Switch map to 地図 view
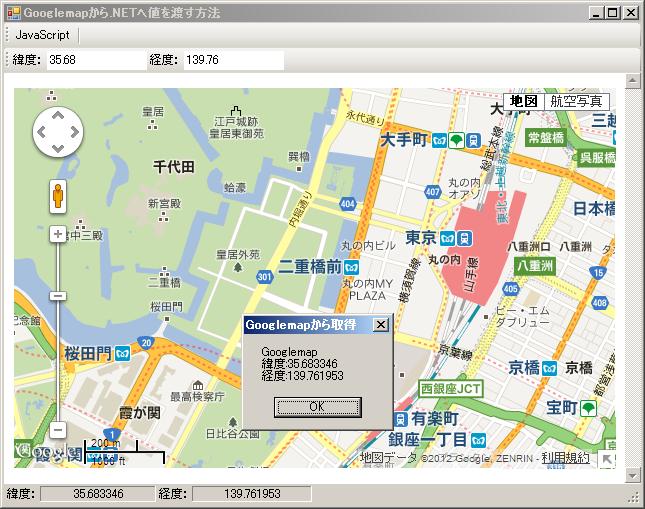 pyautogui.click(x=523, y=101)
